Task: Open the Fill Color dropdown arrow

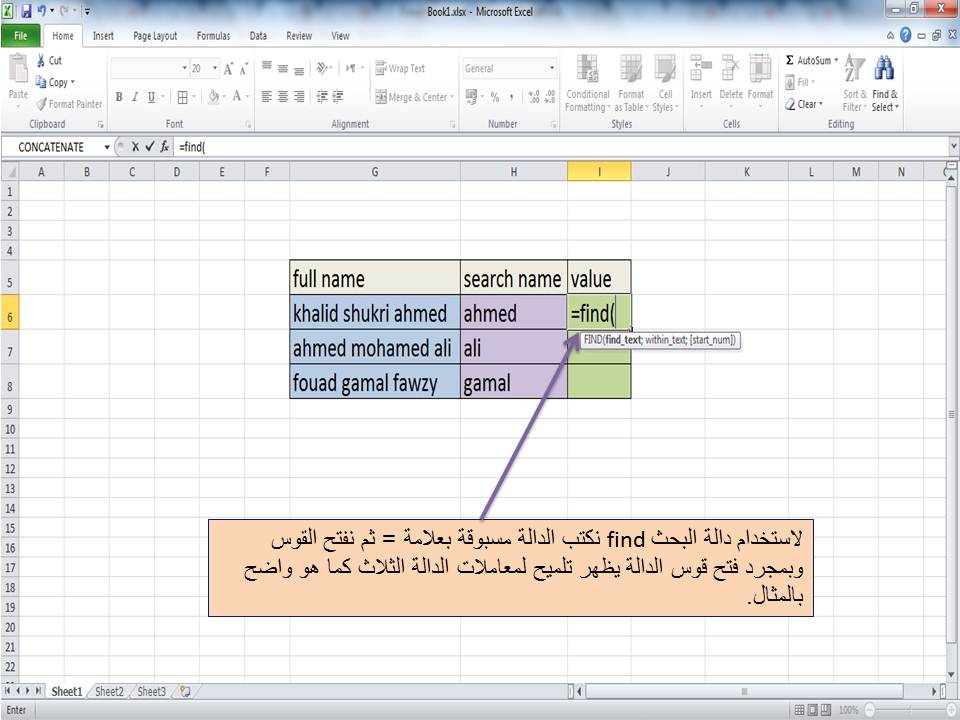Action: pos(224,97)
